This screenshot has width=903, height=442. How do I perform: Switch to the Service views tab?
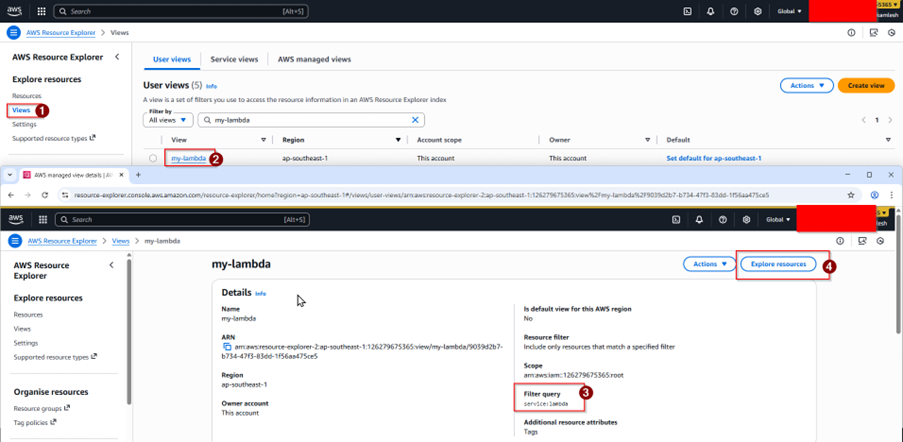tap(234, 59)
